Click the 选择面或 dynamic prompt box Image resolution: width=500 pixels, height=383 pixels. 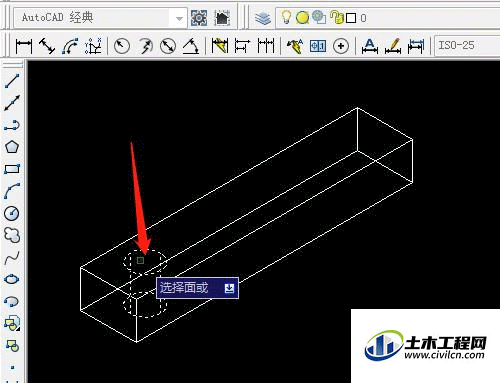click(x=197, y=288)
